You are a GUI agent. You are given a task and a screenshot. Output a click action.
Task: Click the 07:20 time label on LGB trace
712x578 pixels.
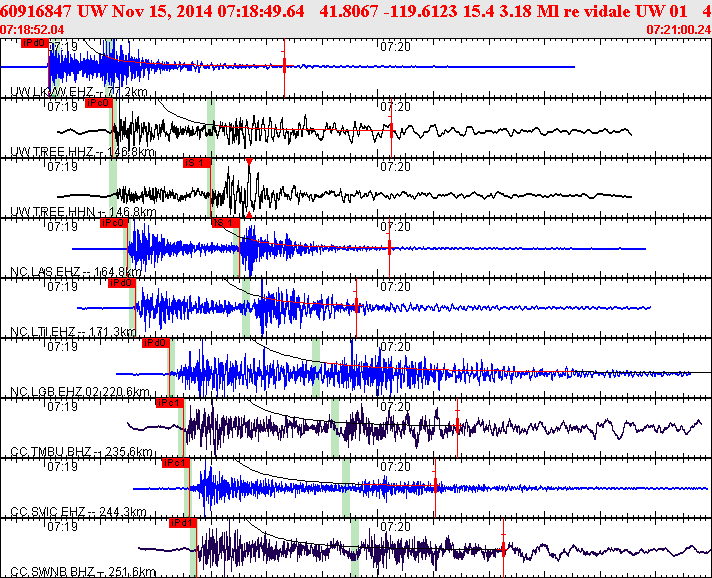[396, 346]
